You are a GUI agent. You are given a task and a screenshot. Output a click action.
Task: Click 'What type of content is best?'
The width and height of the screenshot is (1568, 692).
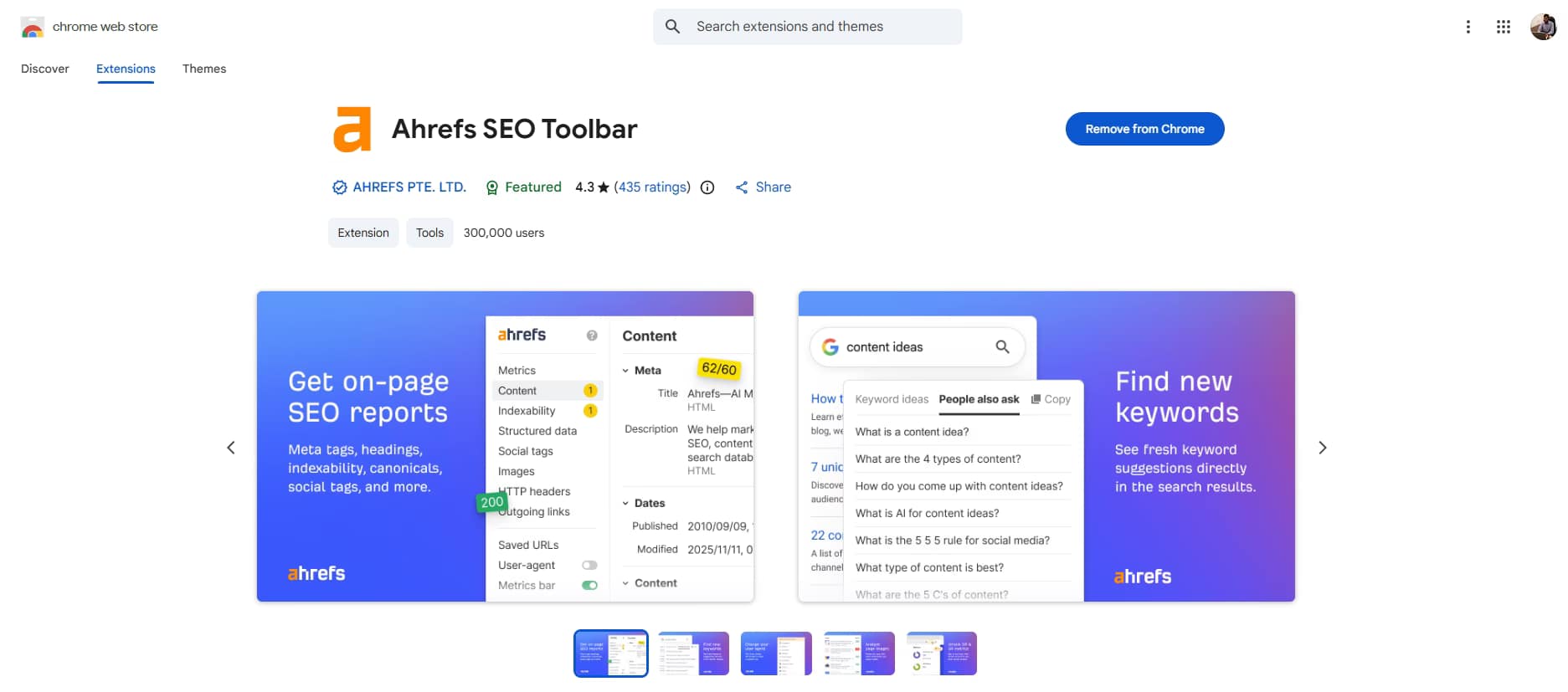pyautogui.click(x=929, y=568)
